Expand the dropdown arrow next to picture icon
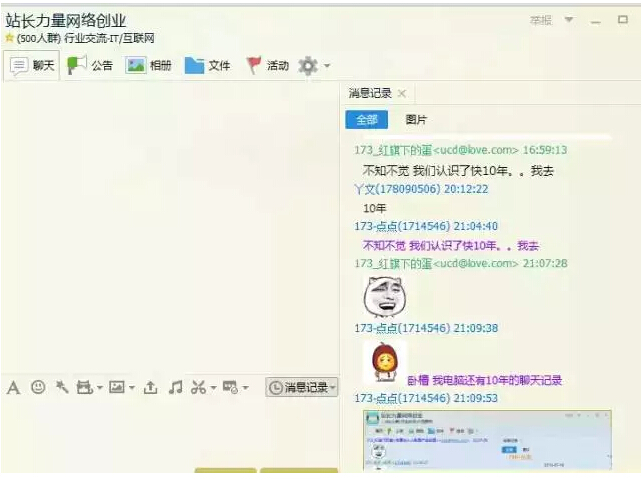 [x=131, y=388]
